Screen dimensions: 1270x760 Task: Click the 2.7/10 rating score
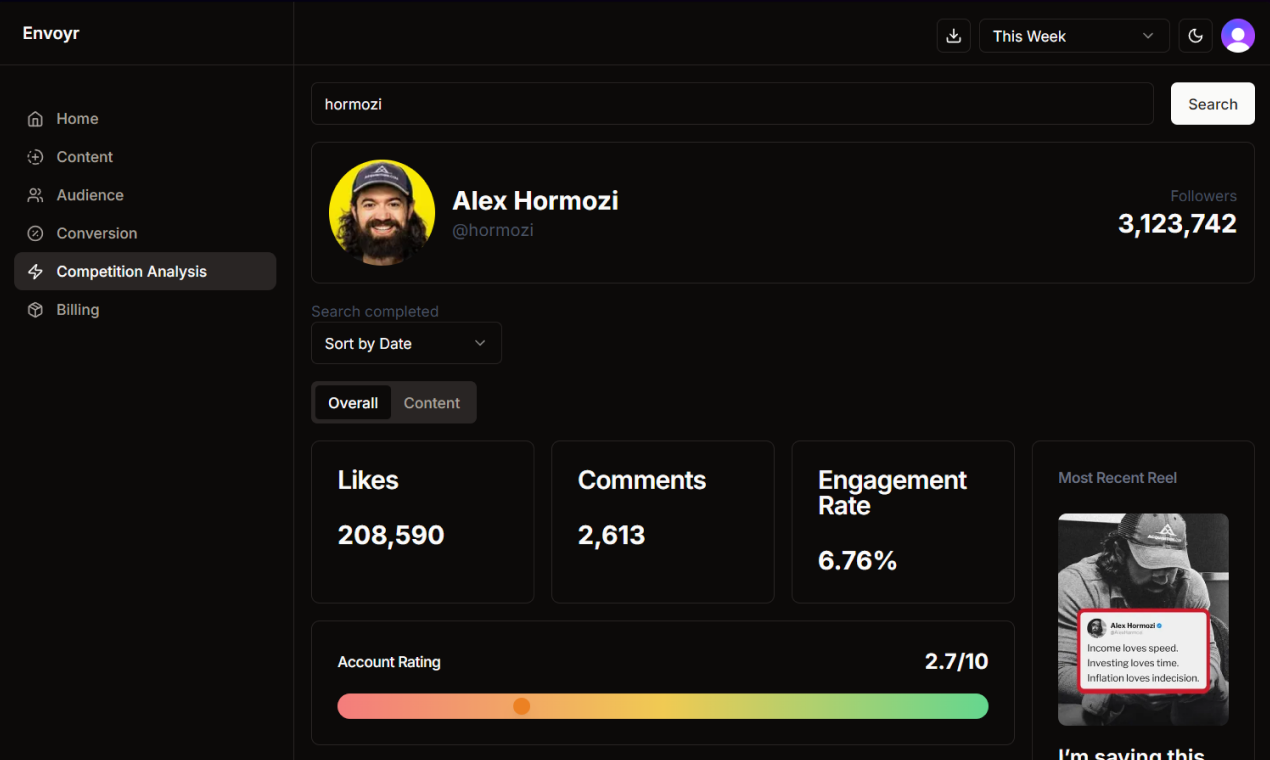click(x=956, y=661)
